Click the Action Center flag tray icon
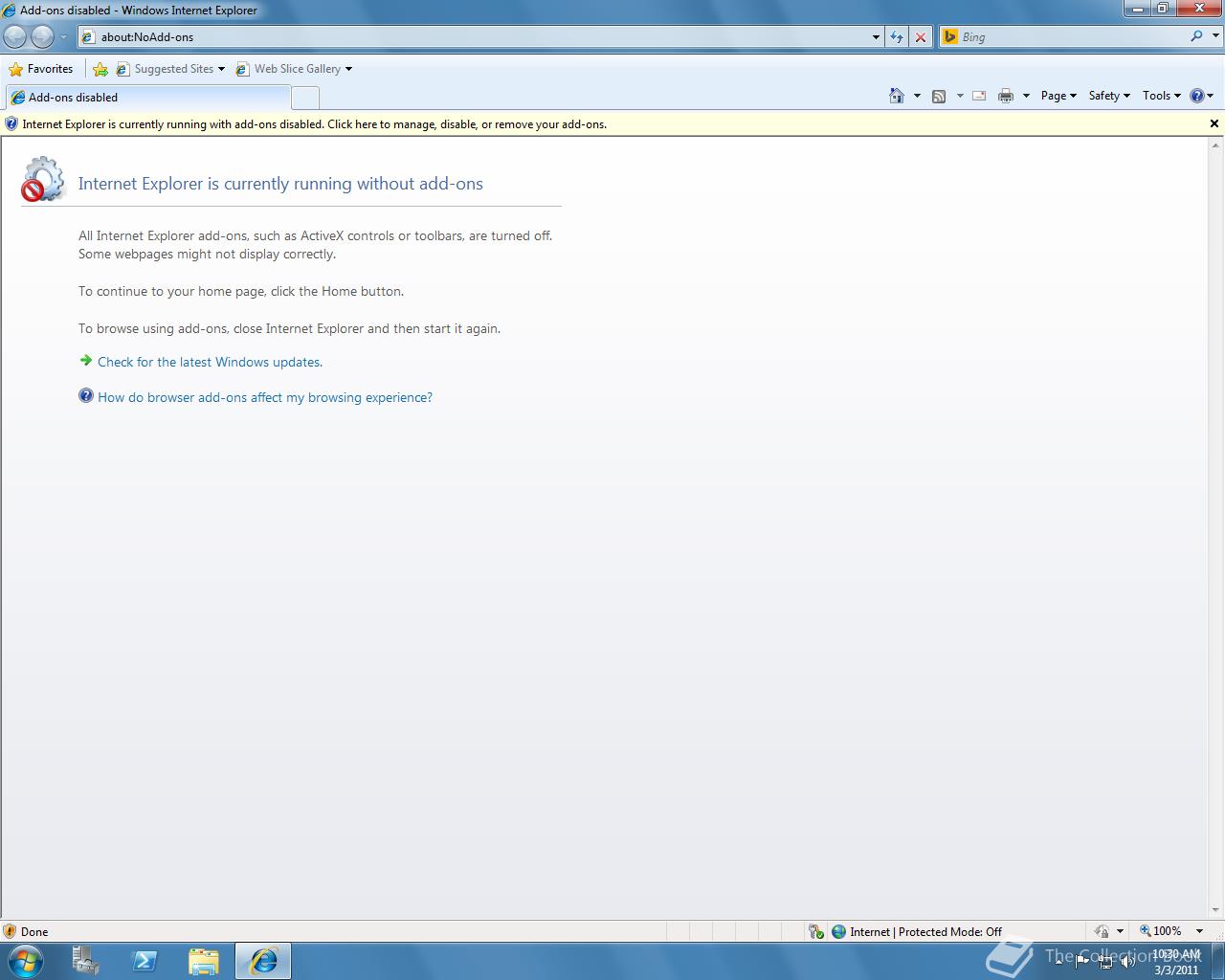 pyautogui.click(x=1082, y=962)
